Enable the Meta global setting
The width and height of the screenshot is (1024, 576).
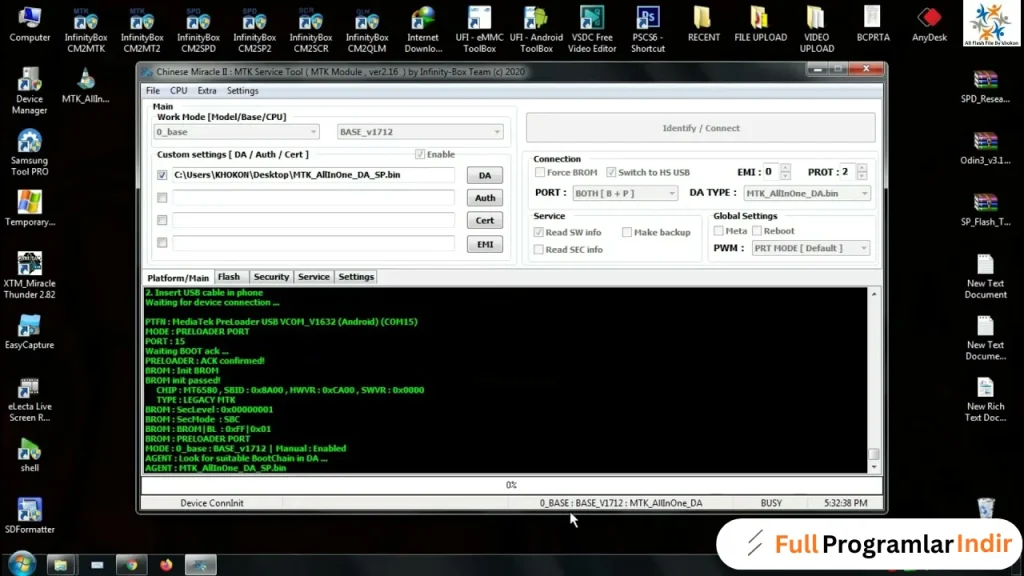[718, 231]
